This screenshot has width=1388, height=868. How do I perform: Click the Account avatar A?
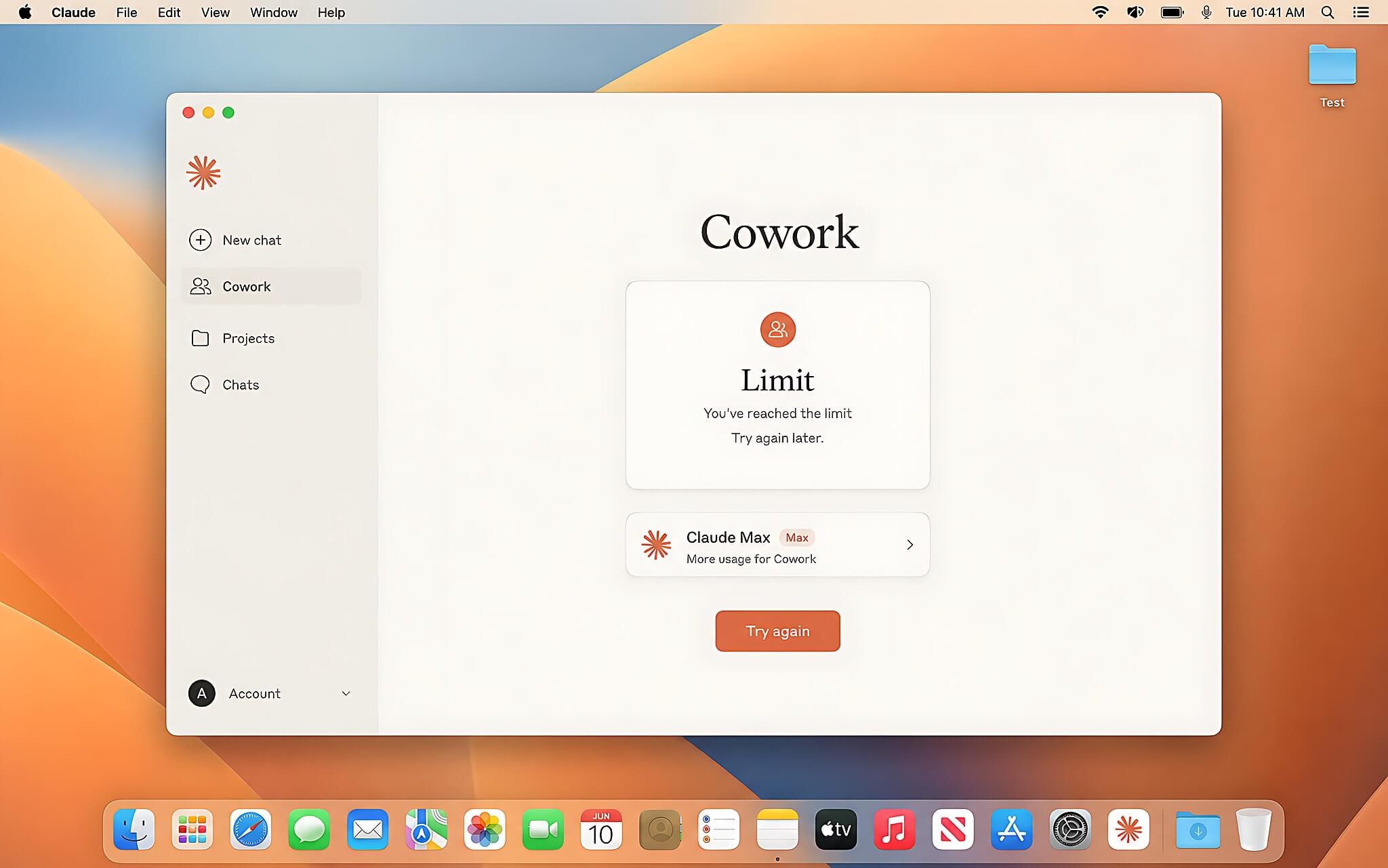[201, 693]
